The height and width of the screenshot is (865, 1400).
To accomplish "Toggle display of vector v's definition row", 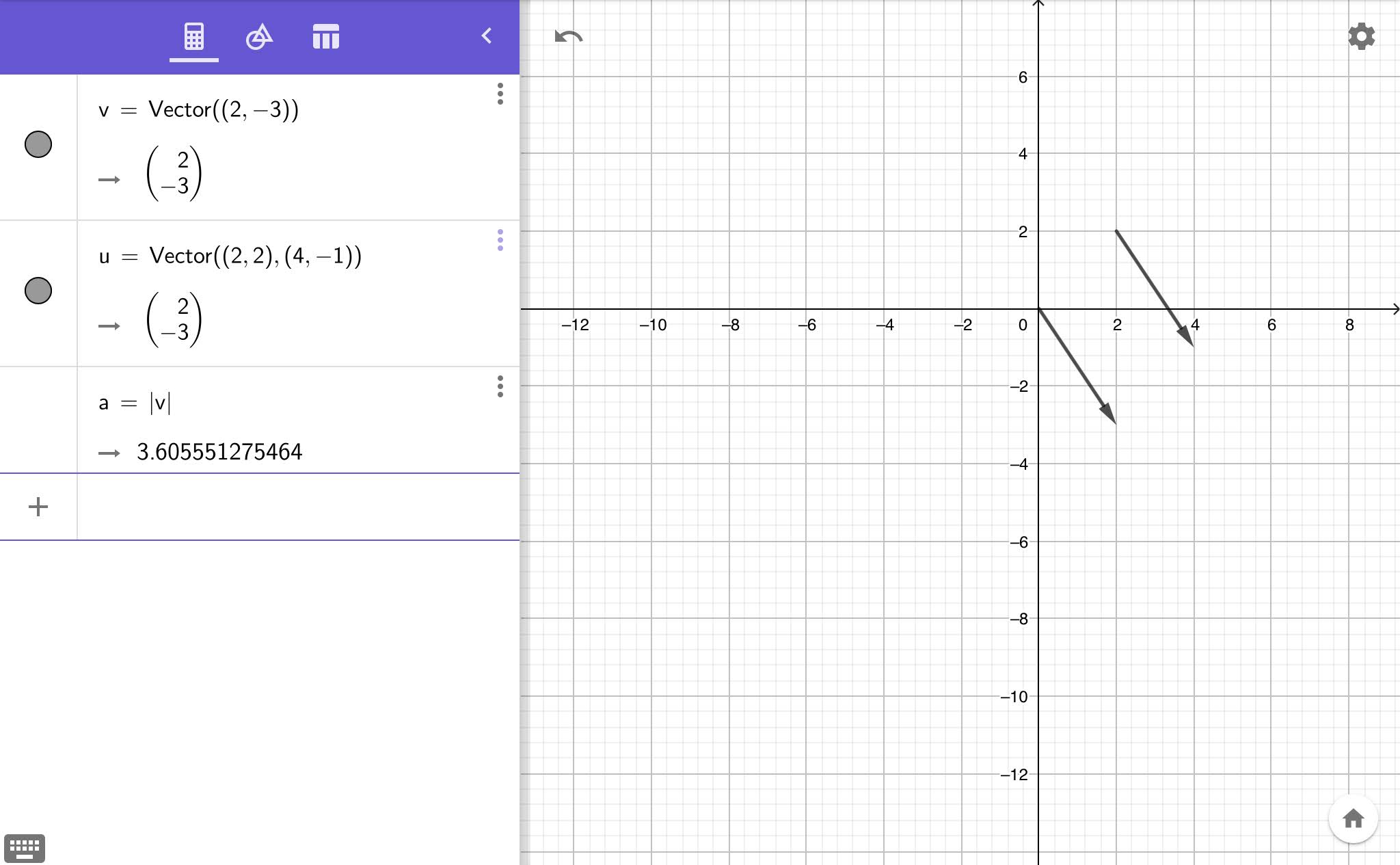I will coord(38,144).
